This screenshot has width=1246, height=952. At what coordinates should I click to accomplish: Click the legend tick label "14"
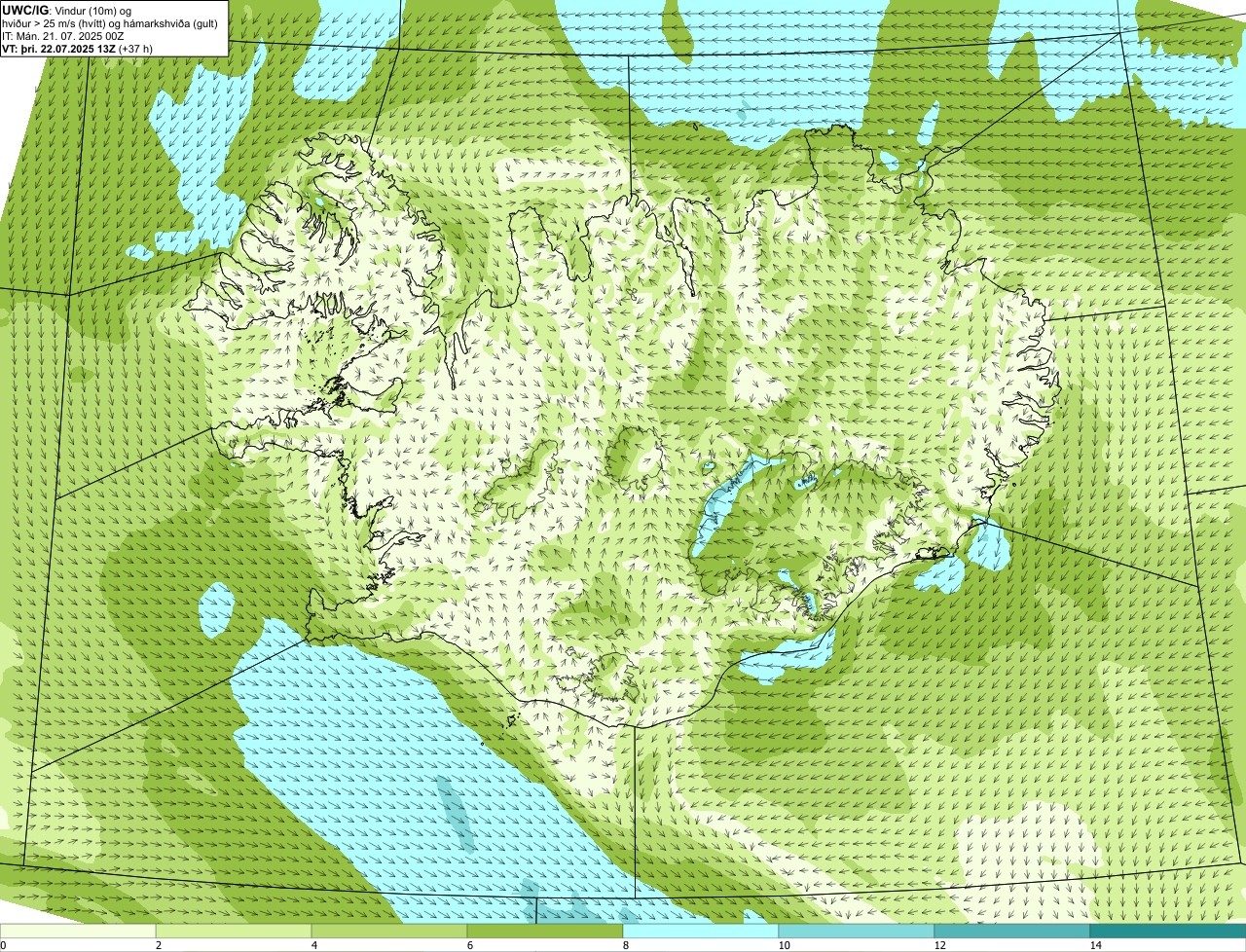[x=1095, y=945]
